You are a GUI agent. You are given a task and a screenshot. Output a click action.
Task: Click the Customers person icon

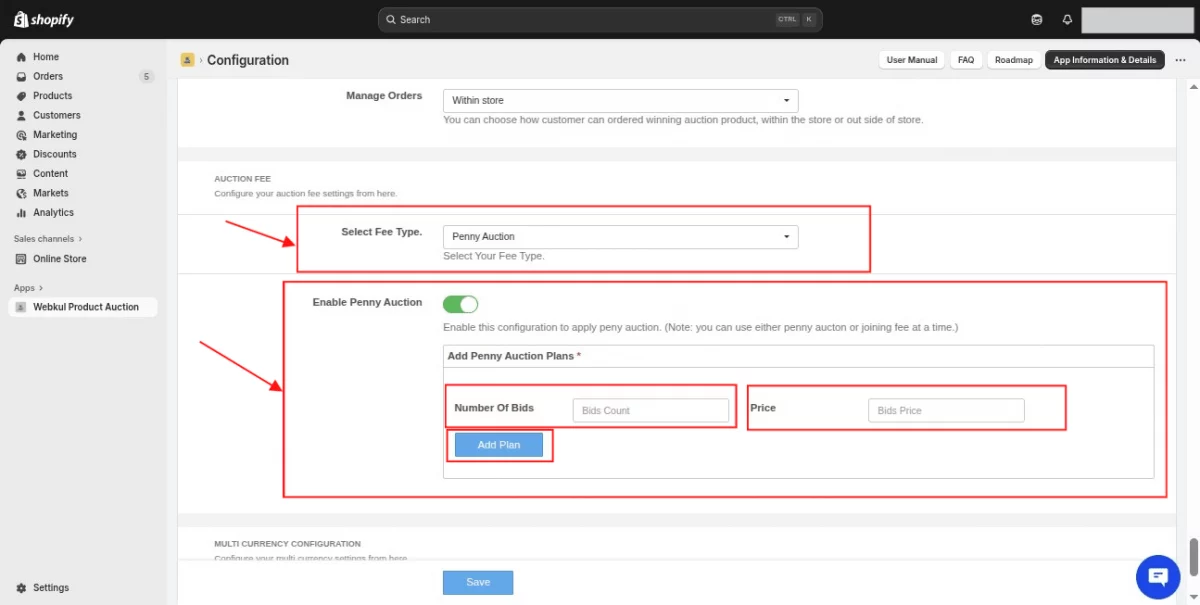22,115
